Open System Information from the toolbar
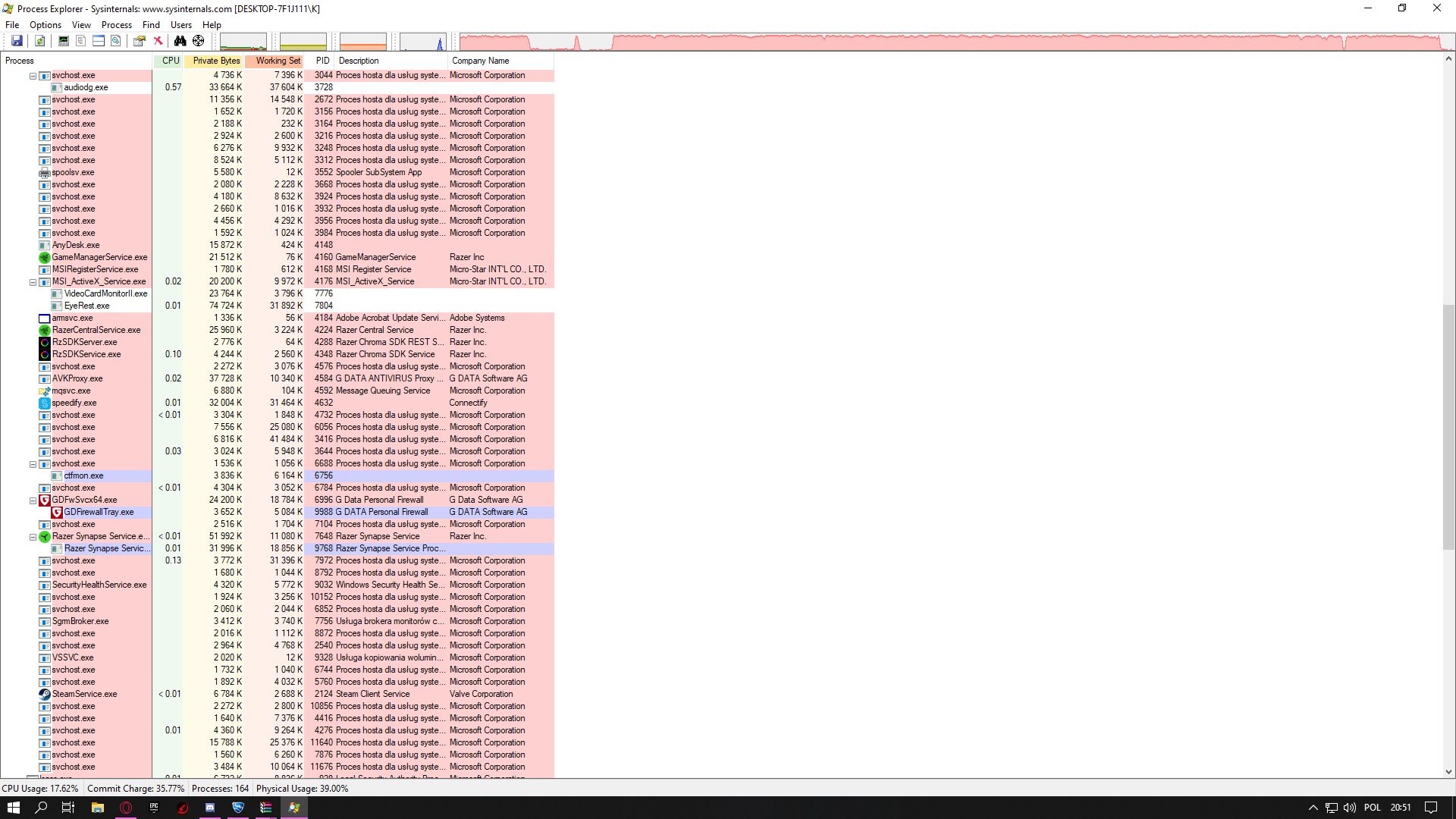The width and height of the screenshot is (1456, 819). (x=64, y=41)
